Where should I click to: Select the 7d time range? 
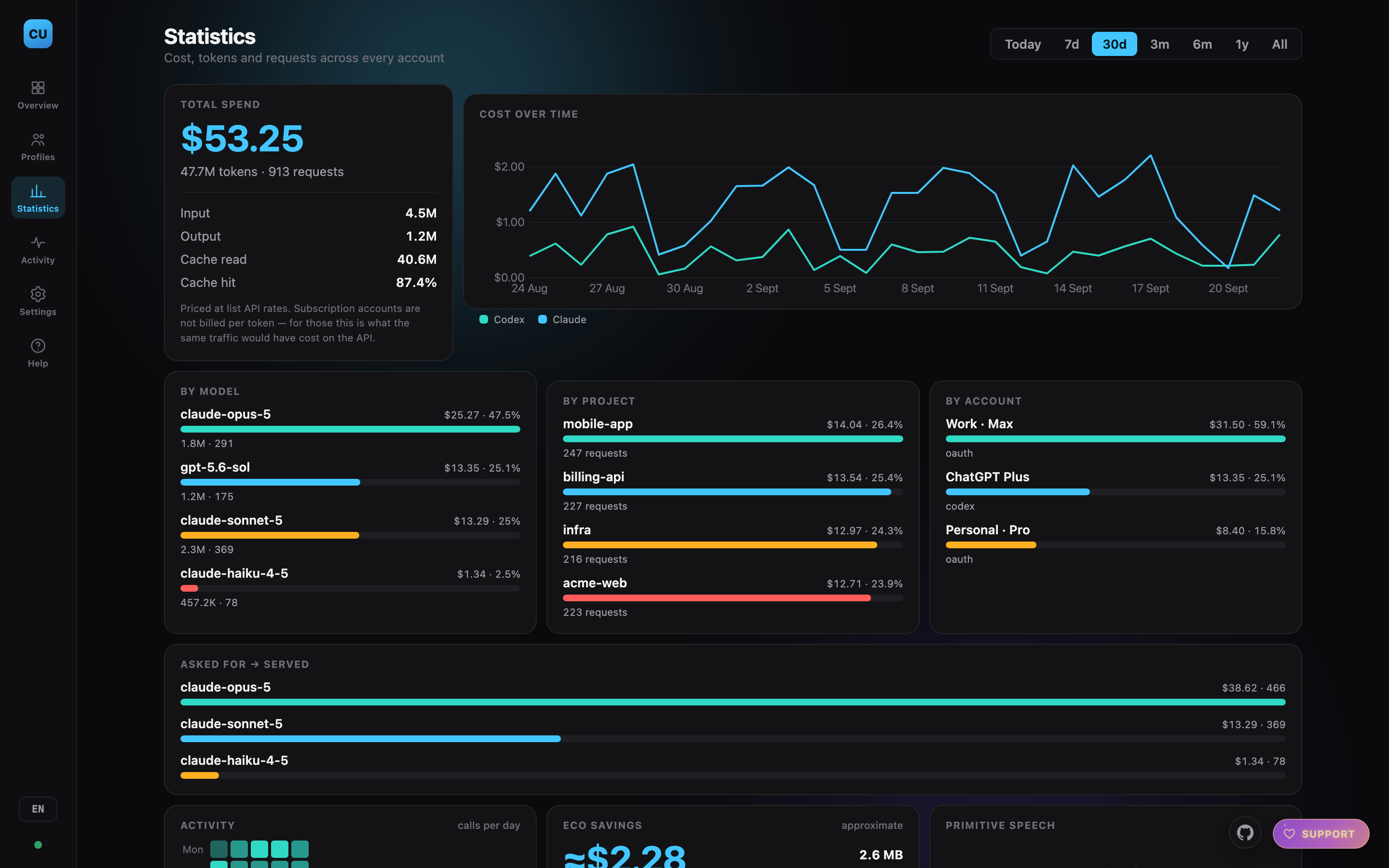(1072, 44)
